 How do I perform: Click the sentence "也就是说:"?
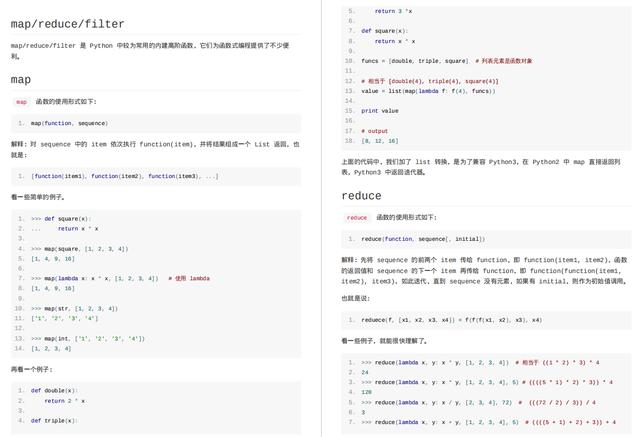click(x=355, y=298)
